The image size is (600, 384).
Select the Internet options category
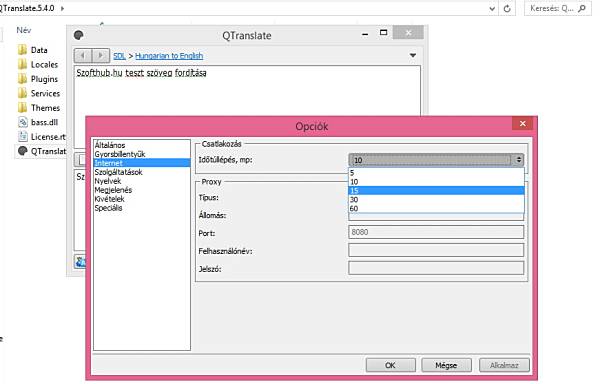(x=142, y=163)
